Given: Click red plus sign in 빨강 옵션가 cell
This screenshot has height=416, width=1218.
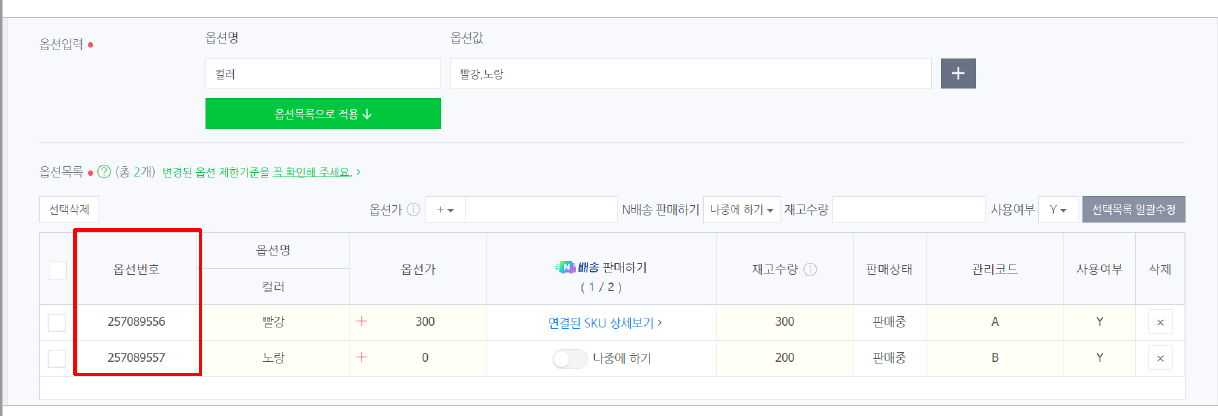Looking at the screenshot, I should 362,322.
